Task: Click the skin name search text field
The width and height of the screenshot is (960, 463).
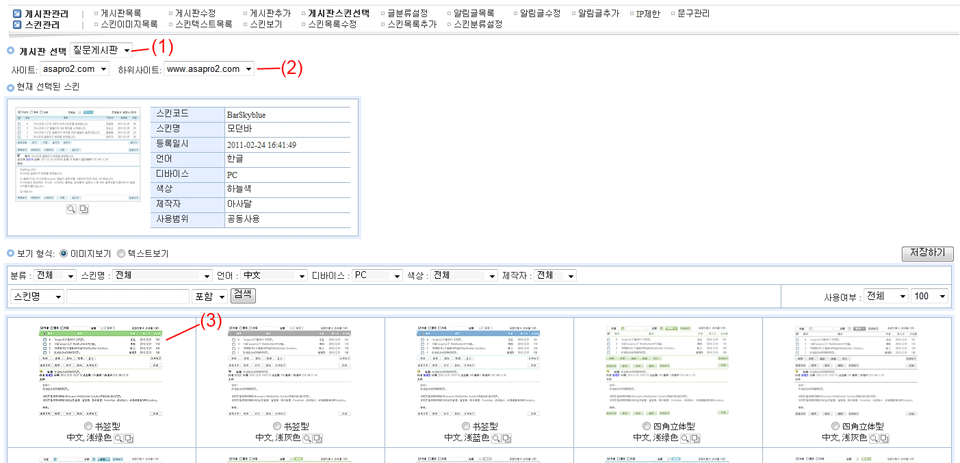Action: 128,297
